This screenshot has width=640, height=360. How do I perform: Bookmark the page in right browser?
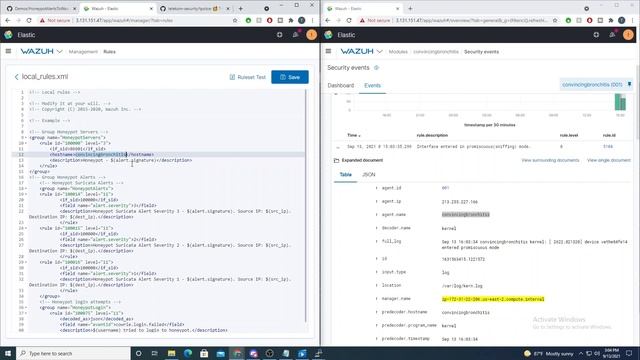[555, 20]
